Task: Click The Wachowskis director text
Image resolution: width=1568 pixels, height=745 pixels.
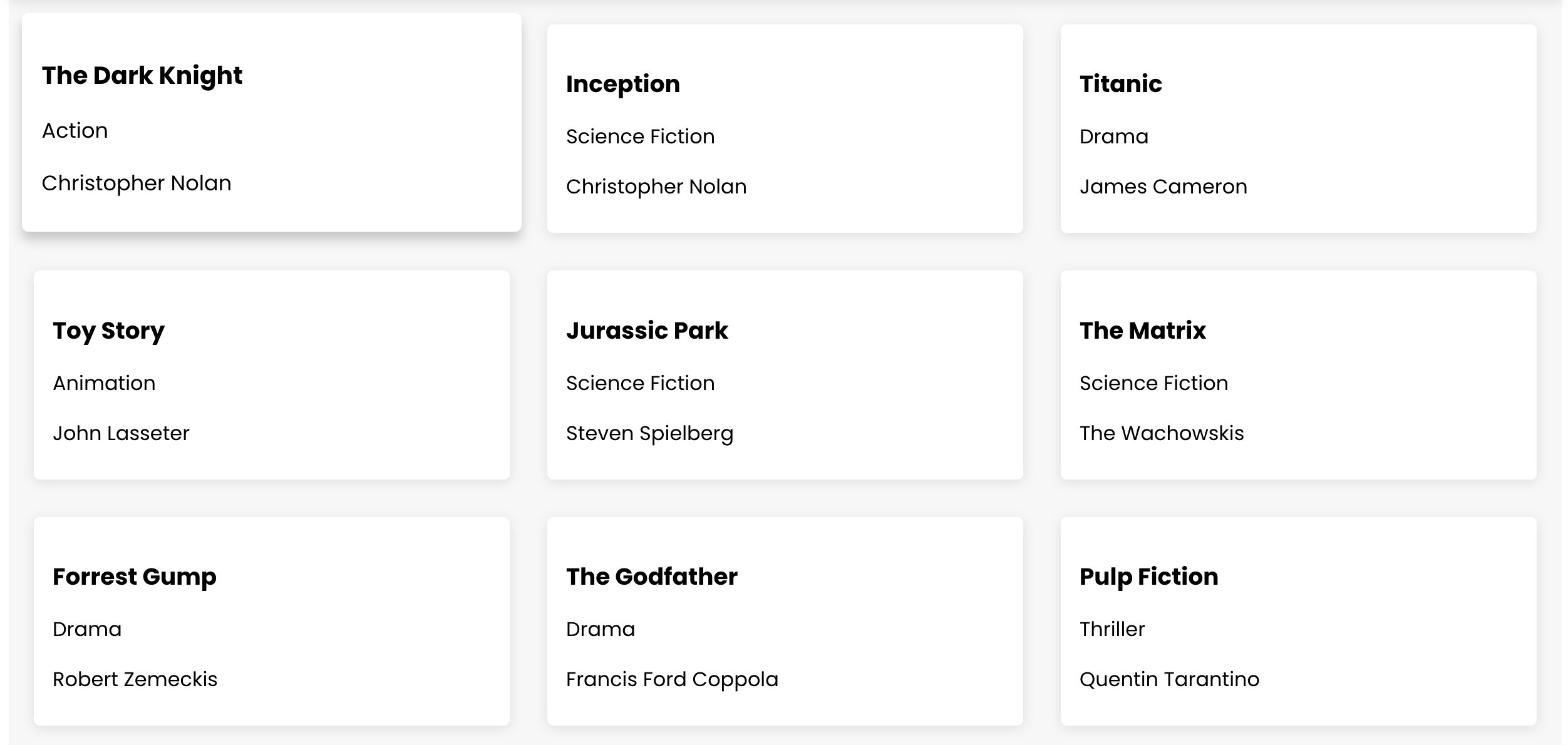Action: (x=1161, y=433)
